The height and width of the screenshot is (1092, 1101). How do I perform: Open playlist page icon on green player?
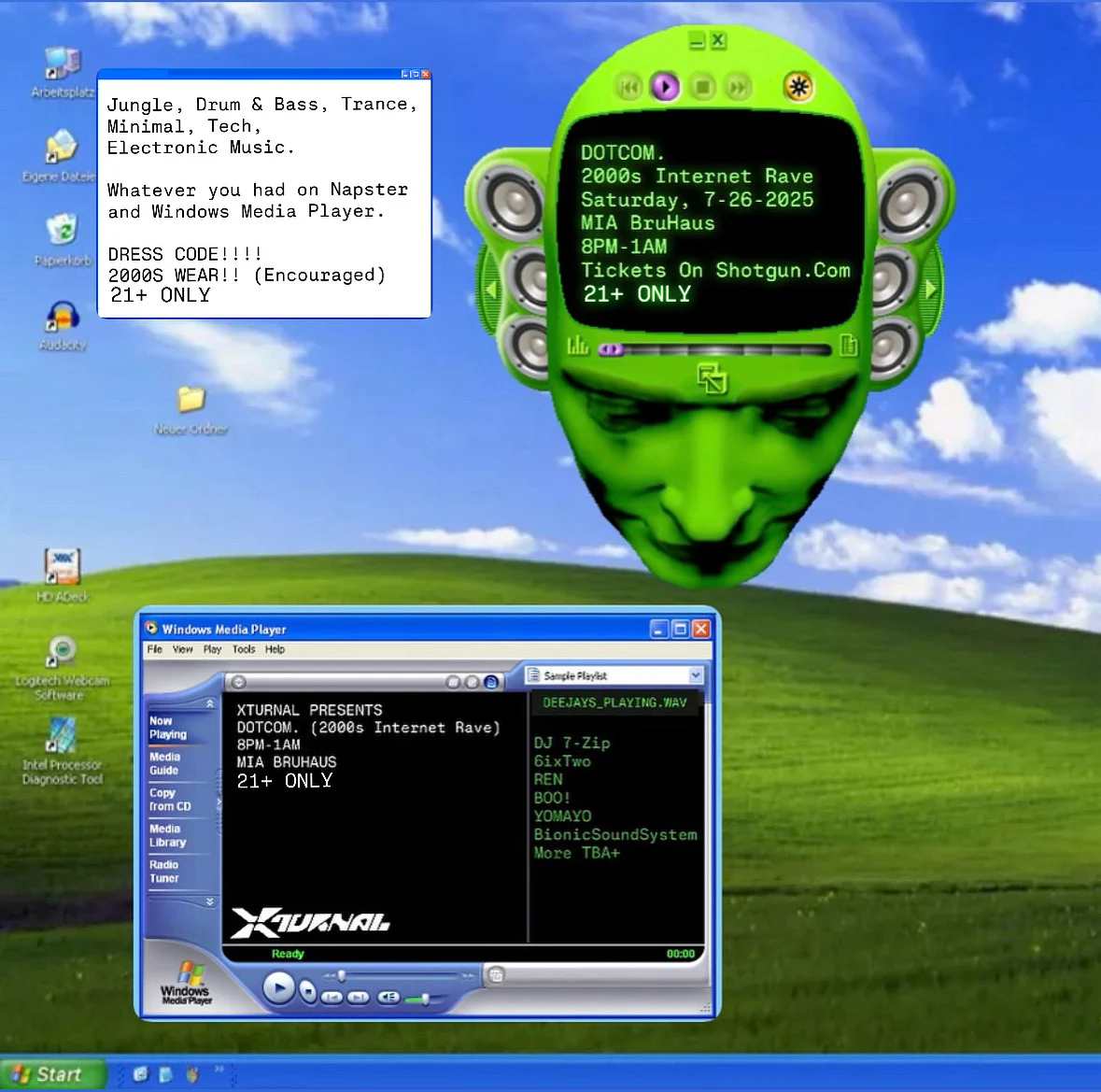(x=849, y=345)
